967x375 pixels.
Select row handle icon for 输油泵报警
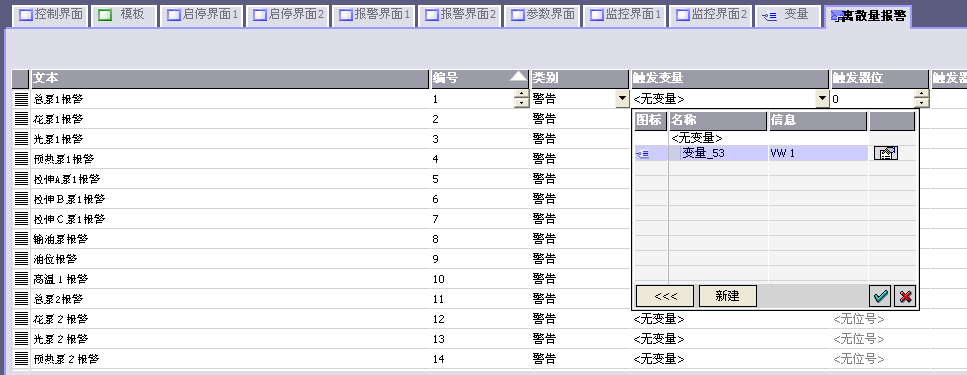click(x=22, y=239)
